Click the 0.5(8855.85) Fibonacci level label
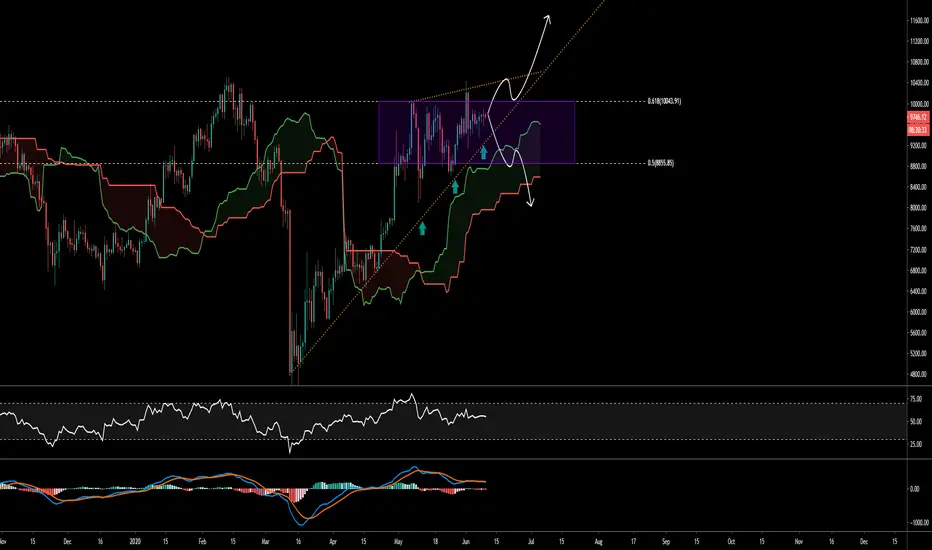Screen dimensions: 932x550 tap(660, 163)
